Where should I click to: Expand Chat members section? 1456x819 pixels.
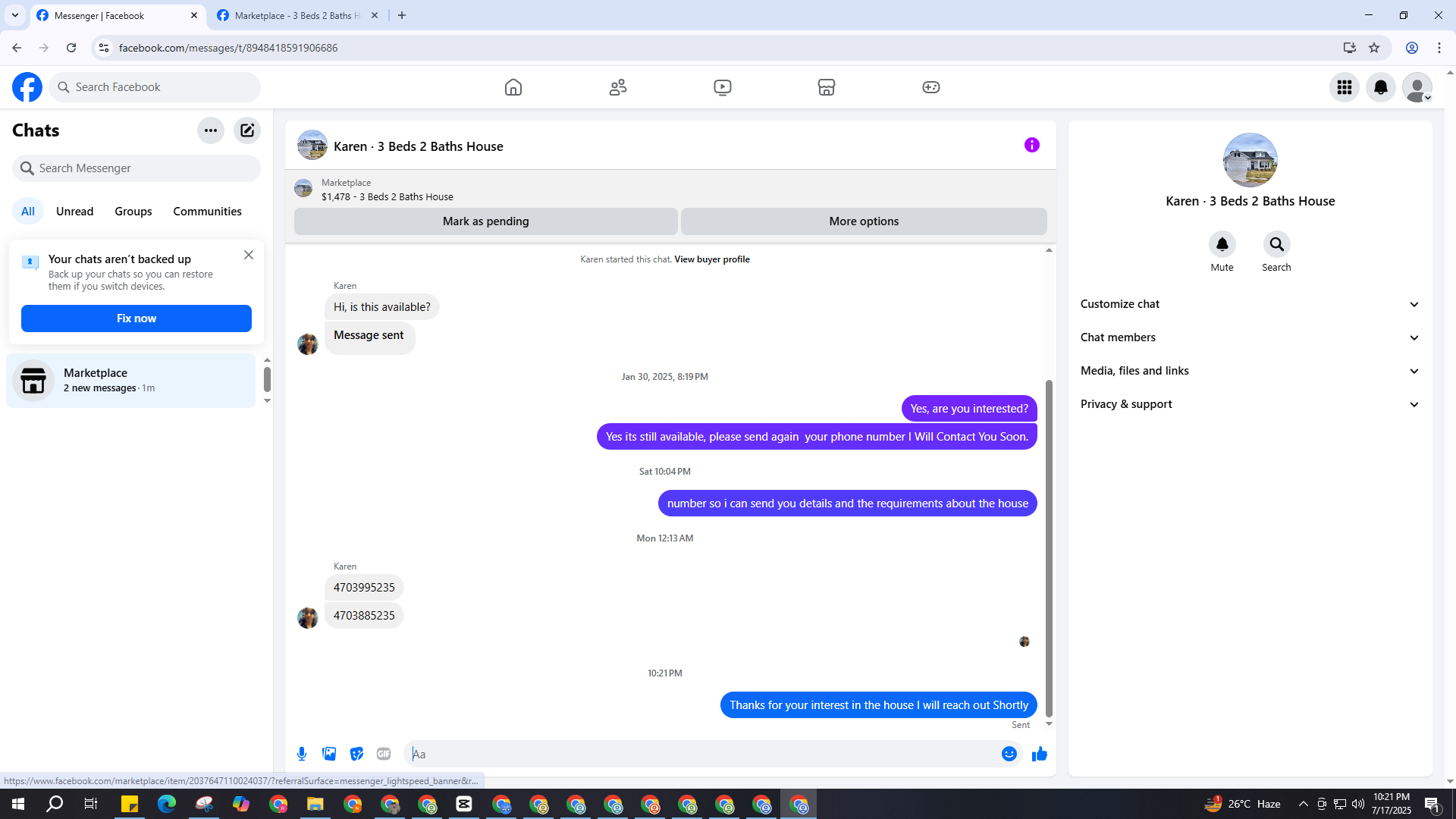(1250, 337)
